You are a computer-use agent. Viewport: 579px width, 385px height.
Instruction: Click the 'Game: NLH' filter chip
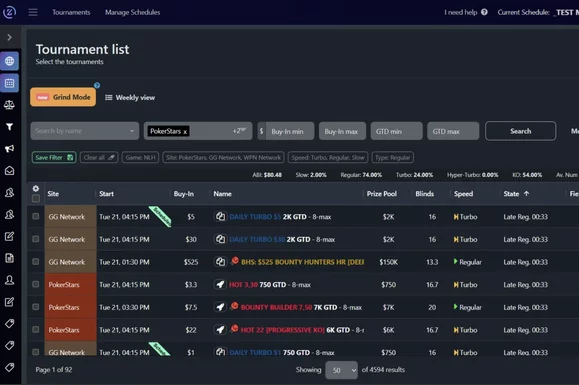click(x=140, y=158)
